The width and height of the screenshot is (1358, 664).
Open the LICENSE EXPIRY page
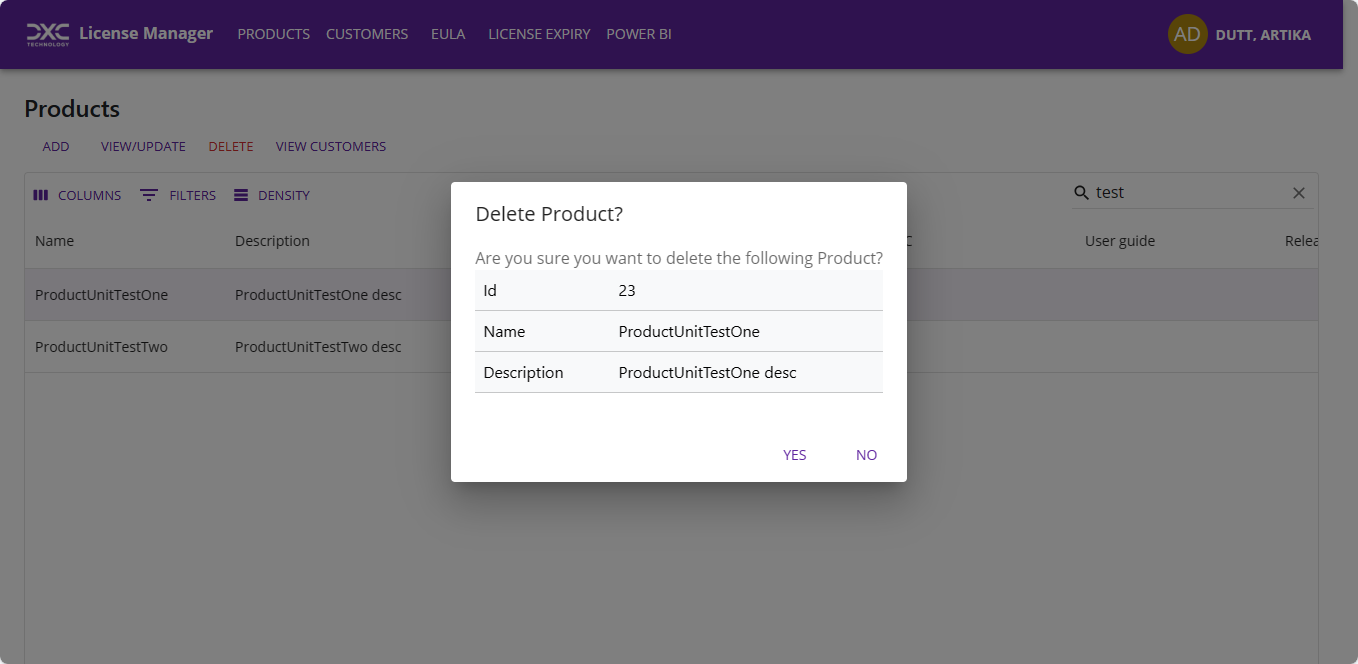point(539,34)
